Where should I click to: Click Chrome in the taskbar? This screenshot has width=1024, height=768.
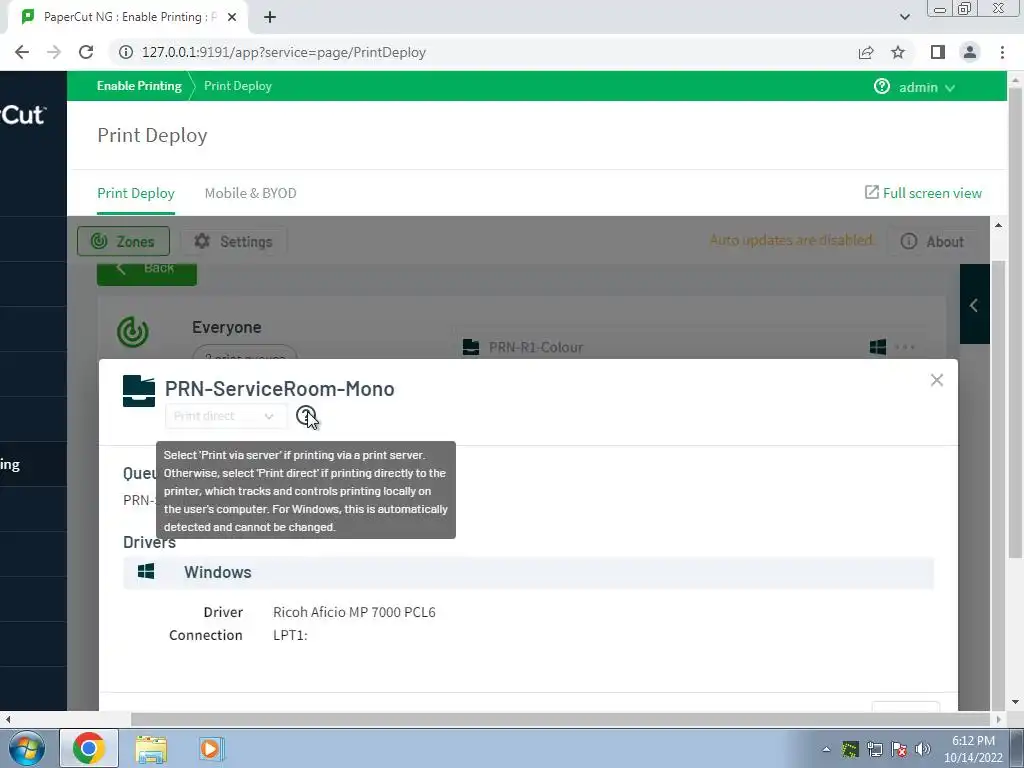(89, 748)
